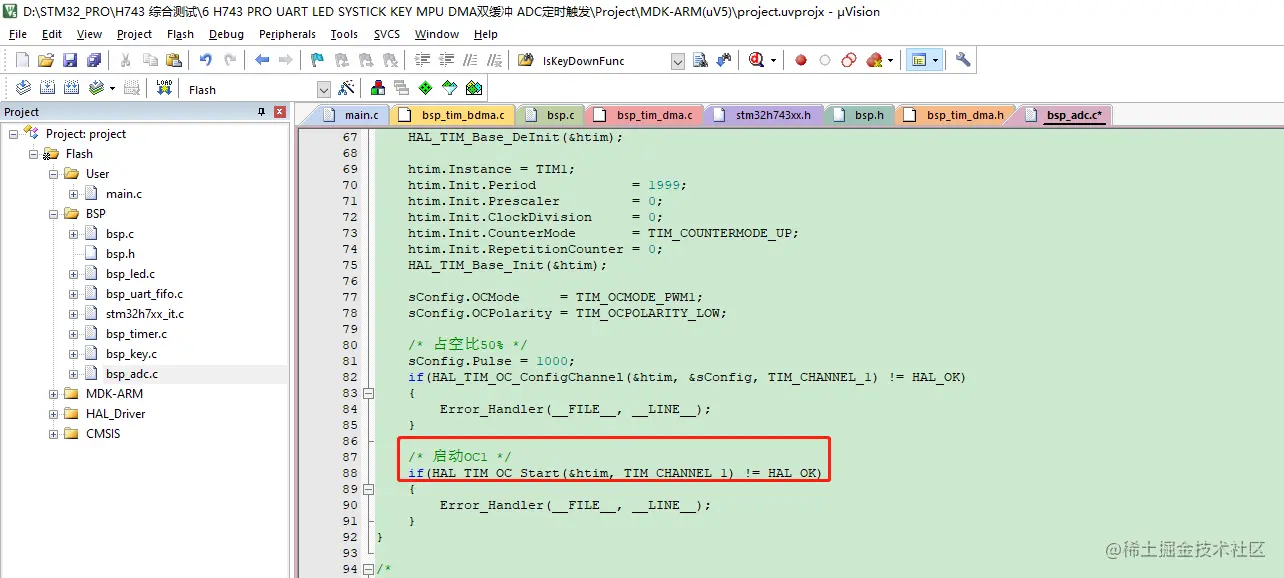Viewport: 1284px width, 578px height.
Task: Download code to flash with LOAD icon
Action: (164, 88)
